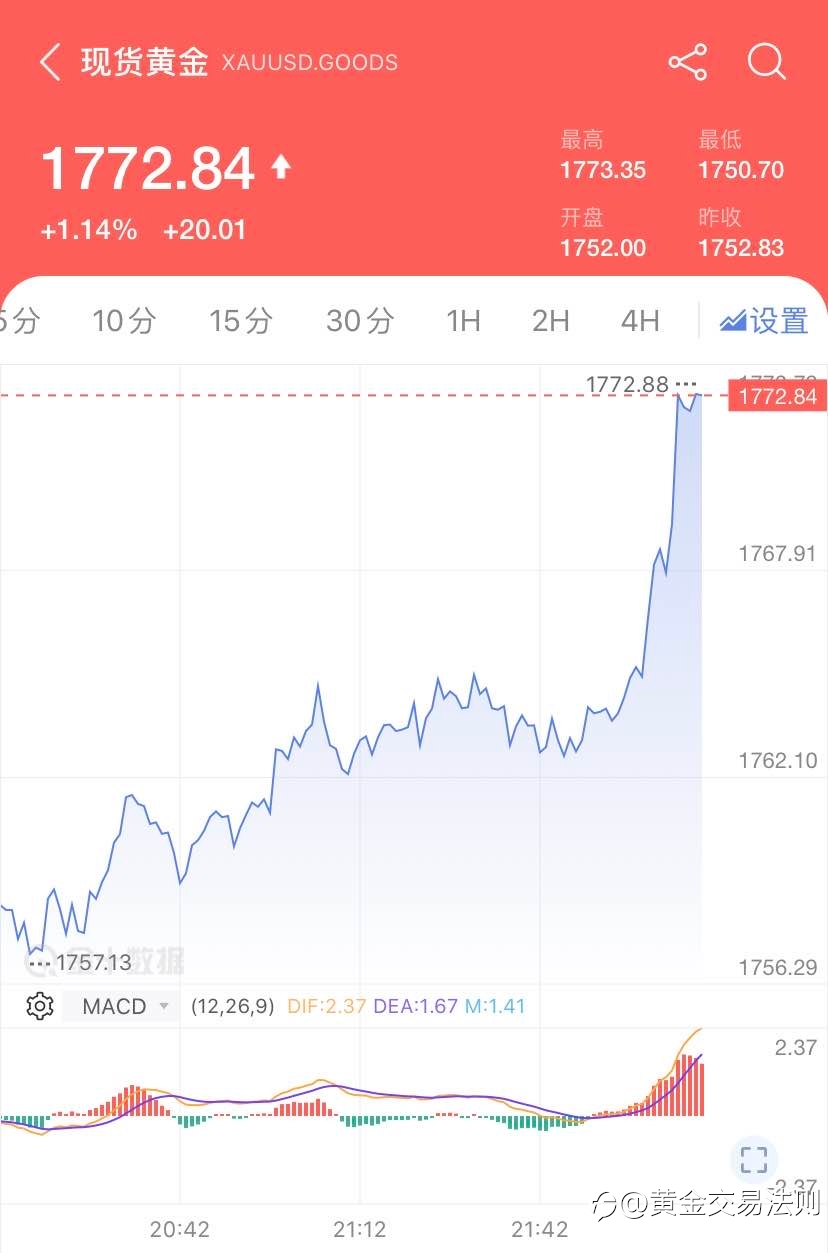This screenshot has height=1253, width=828.
Task: Open the search magnifier icon
Action: tap(767, 63)
